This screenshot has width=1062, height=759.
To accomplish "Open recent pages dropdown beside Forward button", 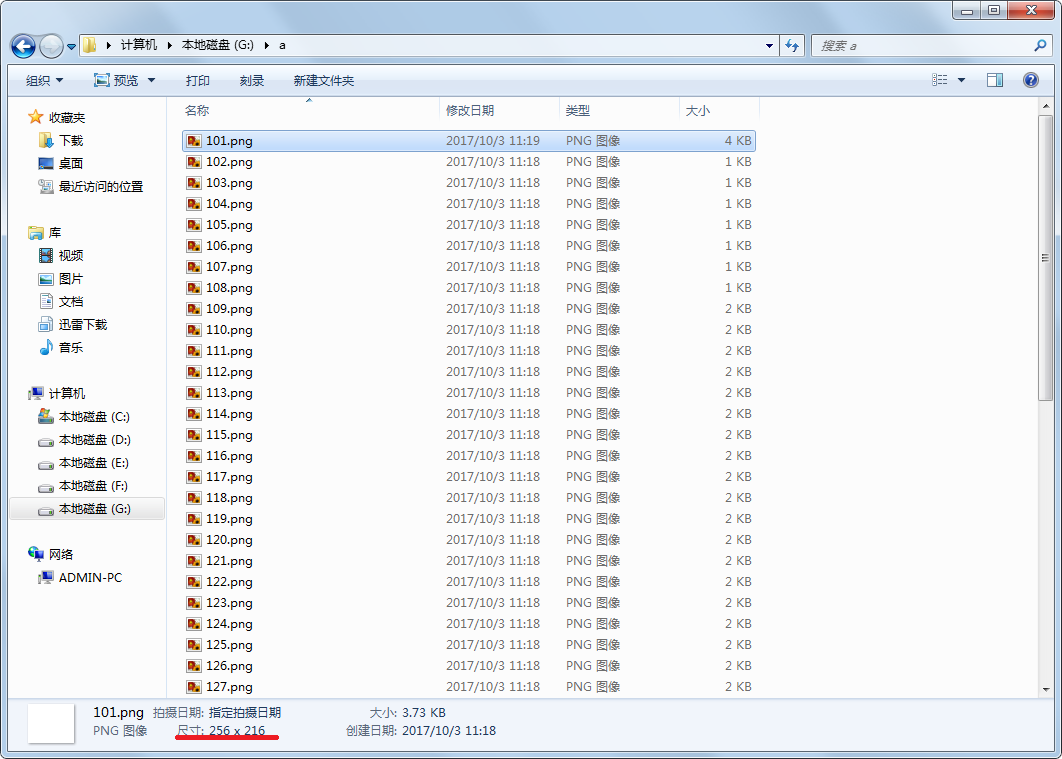I will (71, 47).
